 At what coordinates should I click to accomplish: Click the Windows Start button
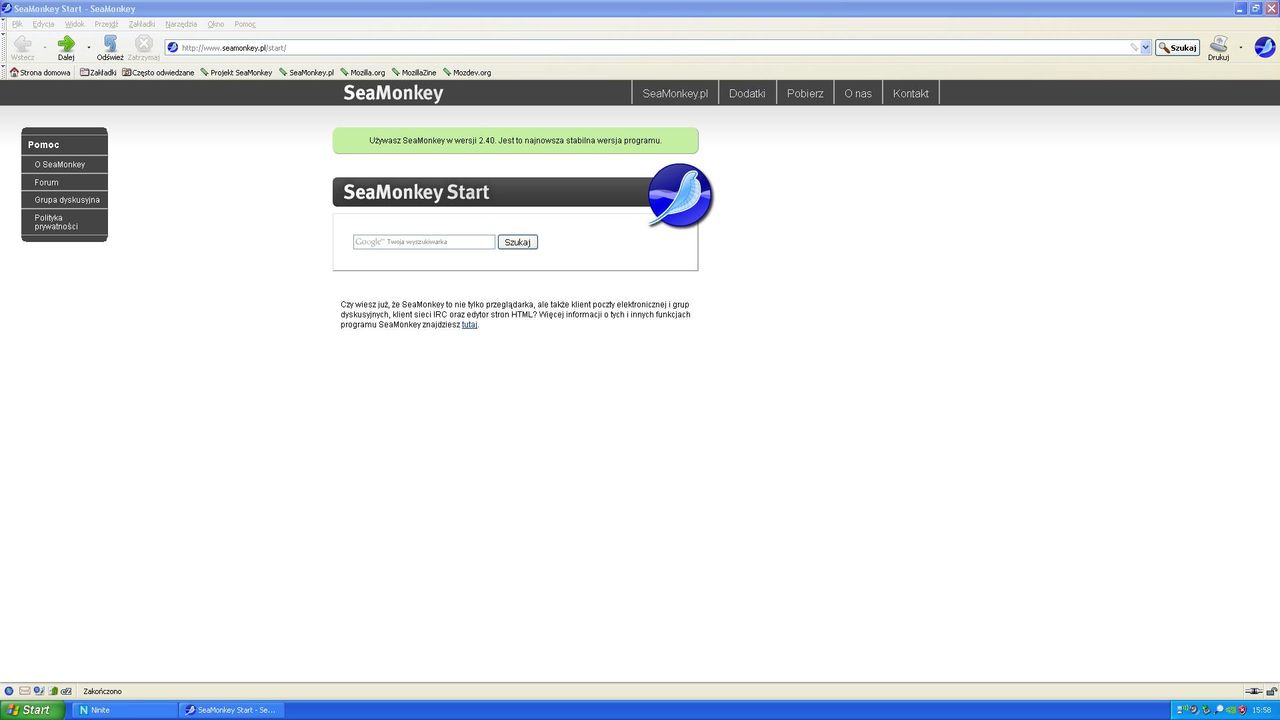pos(33,710)
